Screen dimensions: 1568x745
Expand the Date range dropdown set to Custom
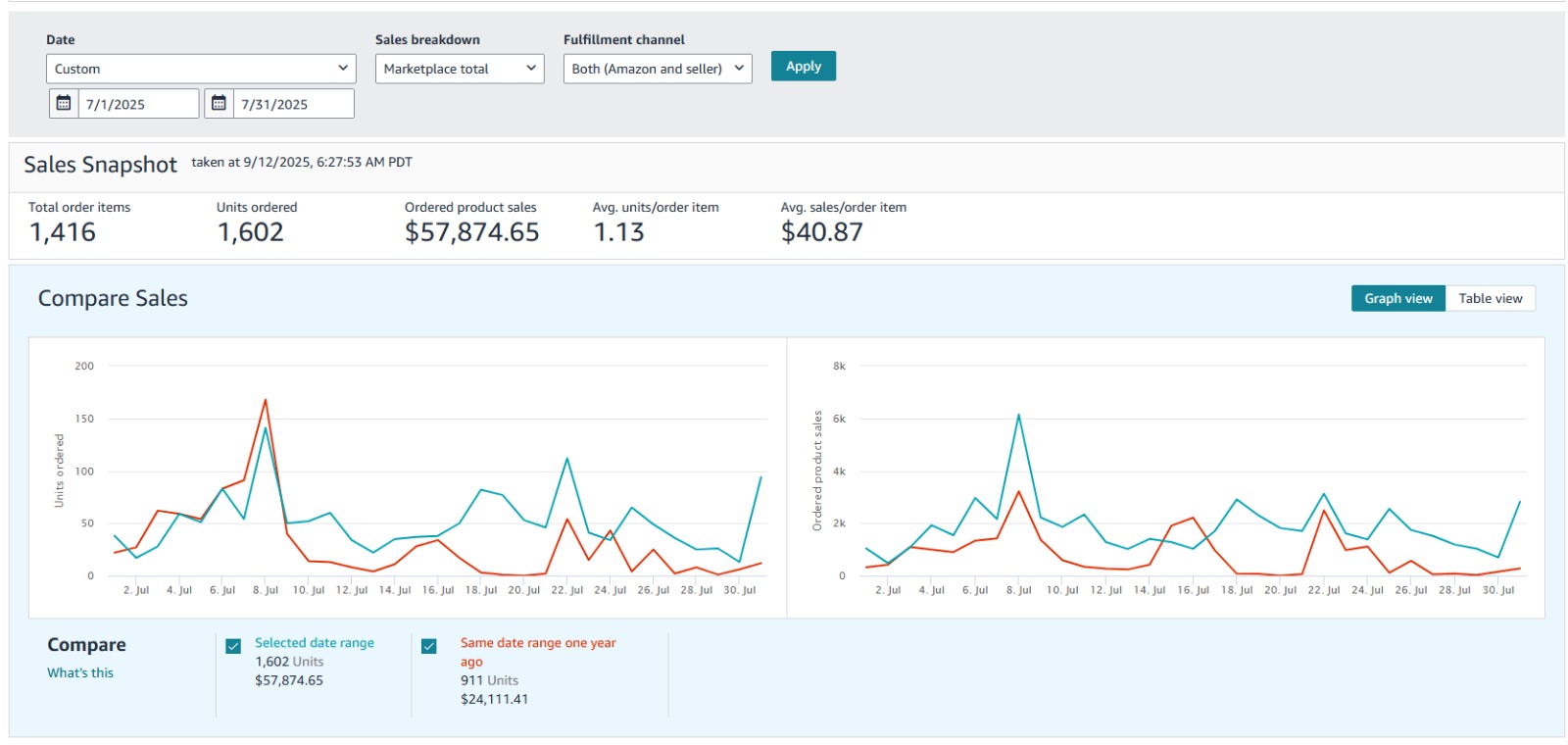(x=201, y=69)
